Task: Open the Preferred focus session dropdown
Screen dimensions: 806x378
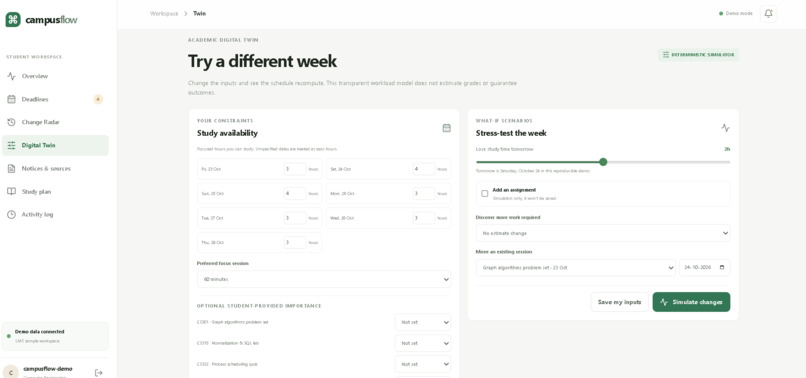Action: coord(324,279)
